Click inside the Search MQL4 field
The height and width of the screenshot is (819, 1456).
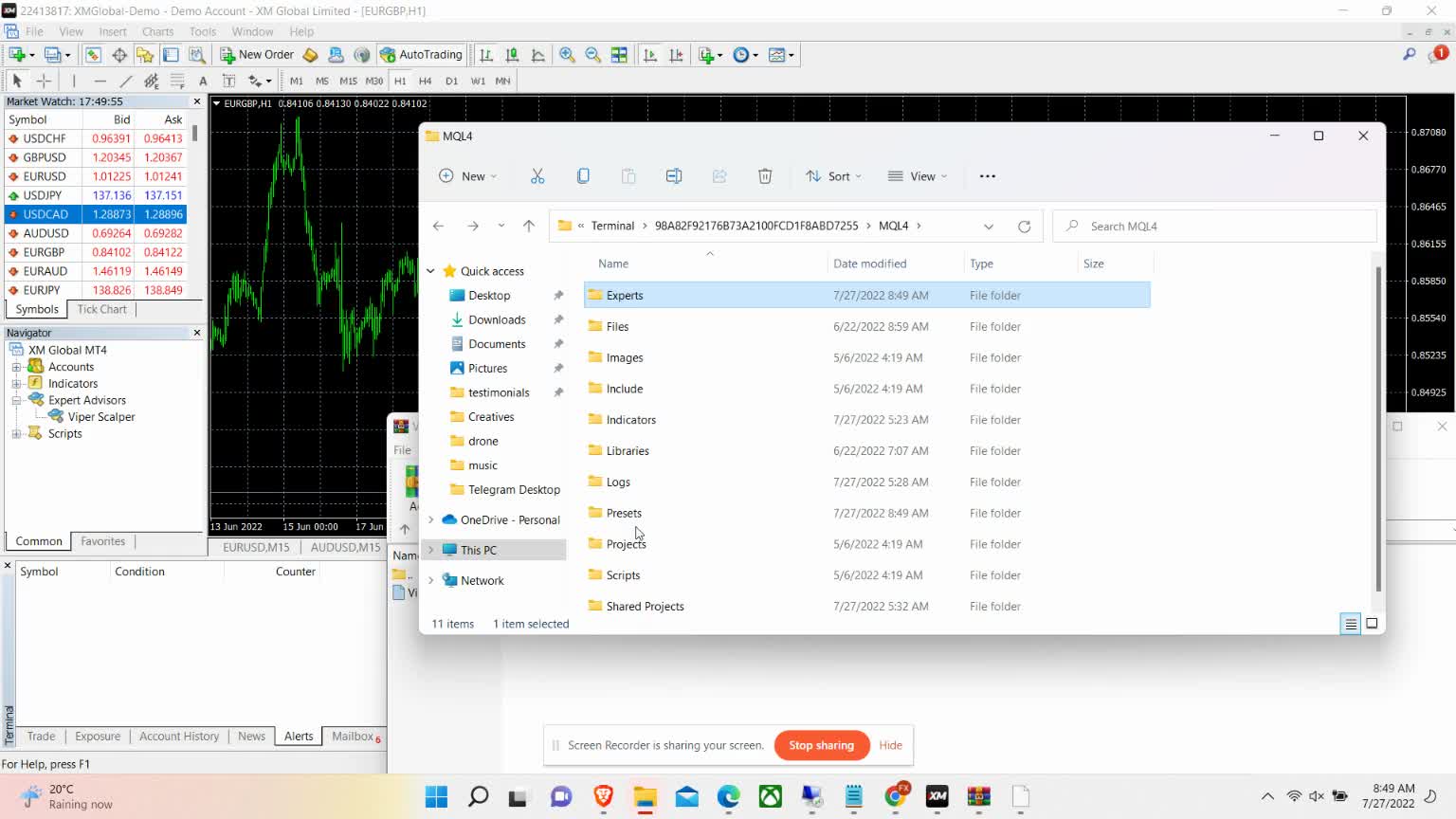tap(1215, 226)
